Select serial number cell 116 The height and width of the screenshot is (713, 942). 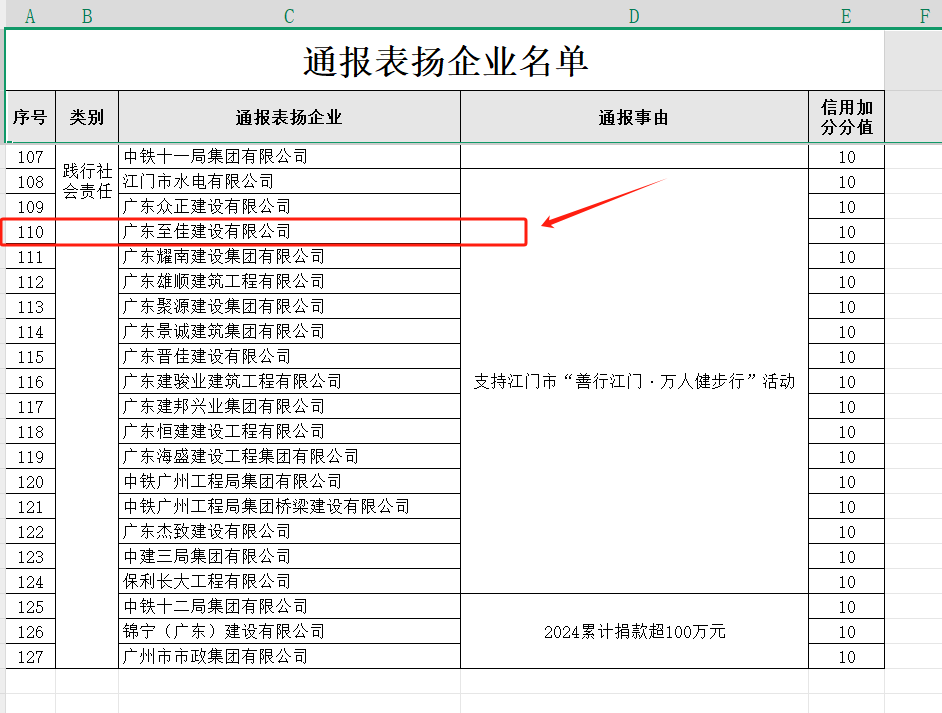pyautogui.click(x=30, y=382)
